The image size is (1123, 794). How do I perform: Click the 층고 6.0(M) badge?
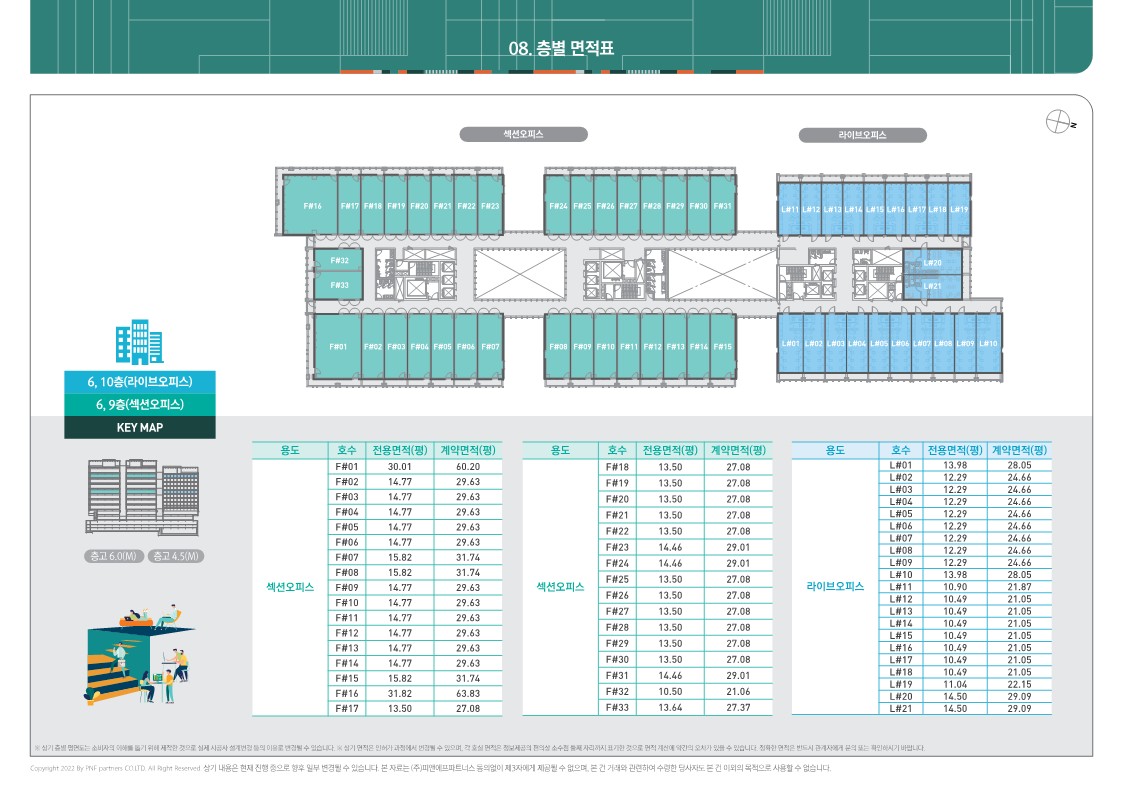(112, 556)
